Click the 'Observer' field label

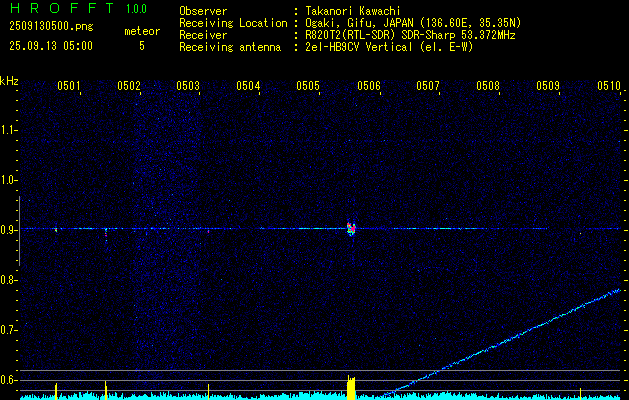point(203,11)
